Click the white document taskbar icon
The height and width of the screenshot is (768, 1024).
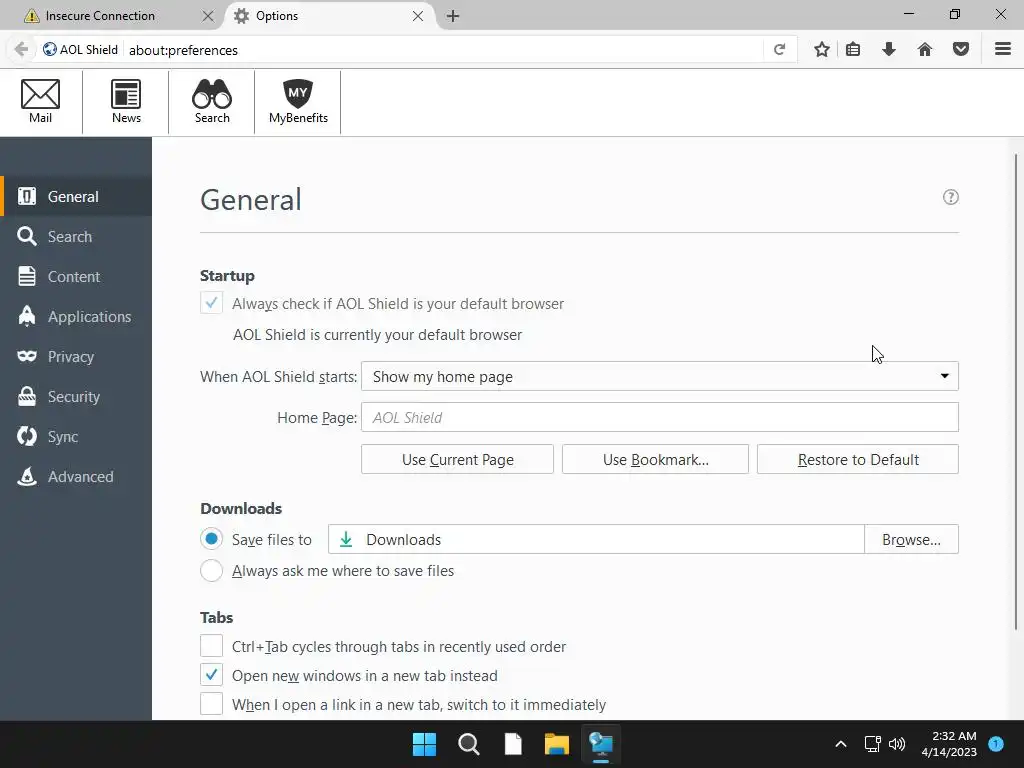tap(513, 744)
